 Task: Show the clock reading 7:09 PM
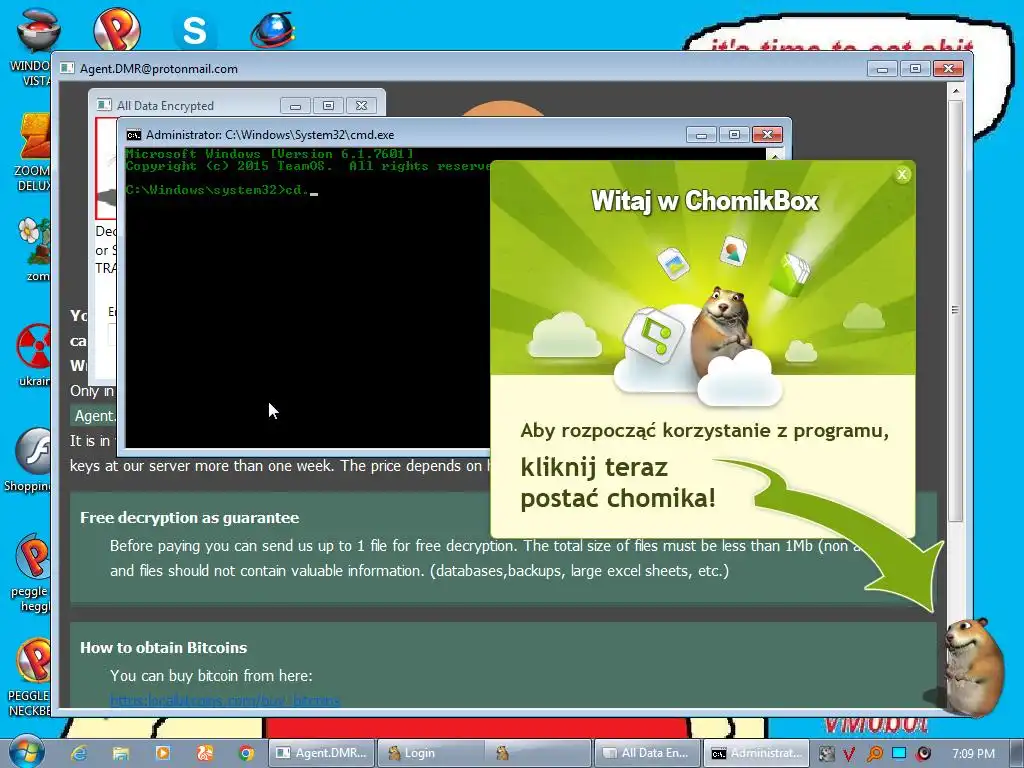click(x=973, y=754)
